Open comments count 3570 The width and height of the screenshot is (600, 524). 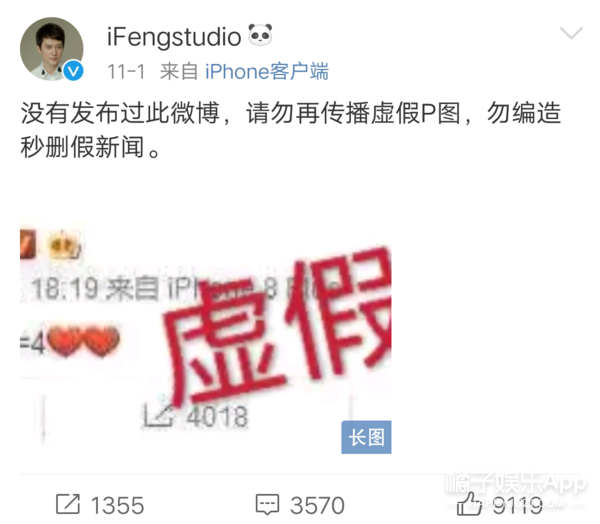pos(317,505)
